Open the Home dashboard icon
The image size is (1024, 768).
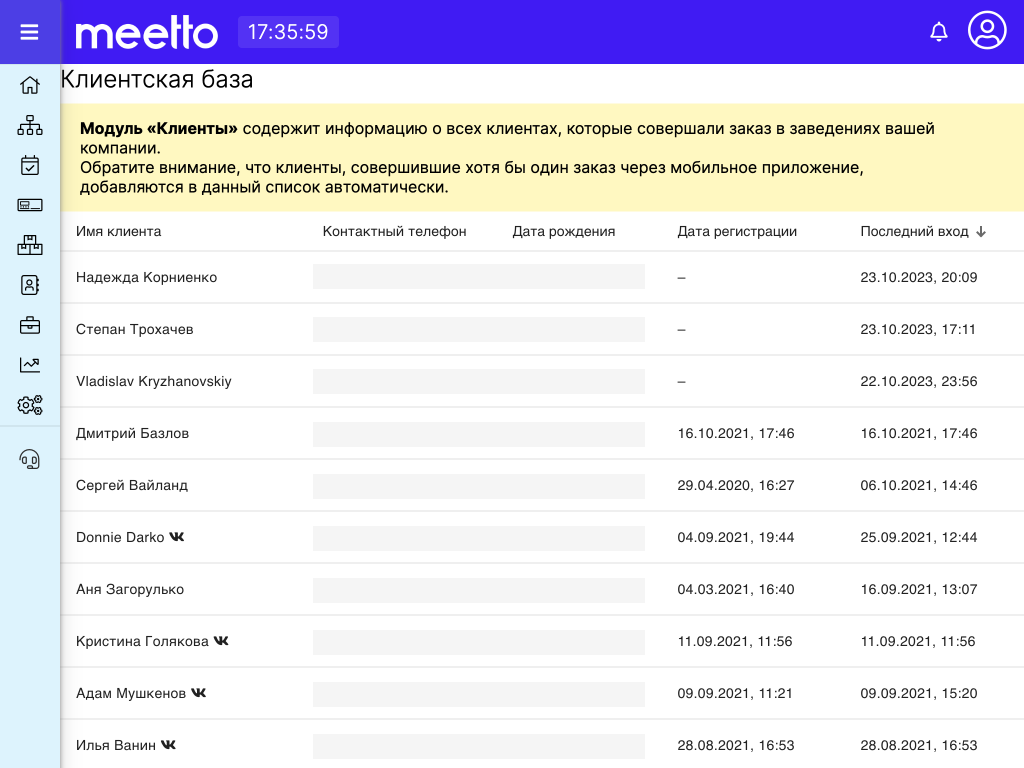30,85
